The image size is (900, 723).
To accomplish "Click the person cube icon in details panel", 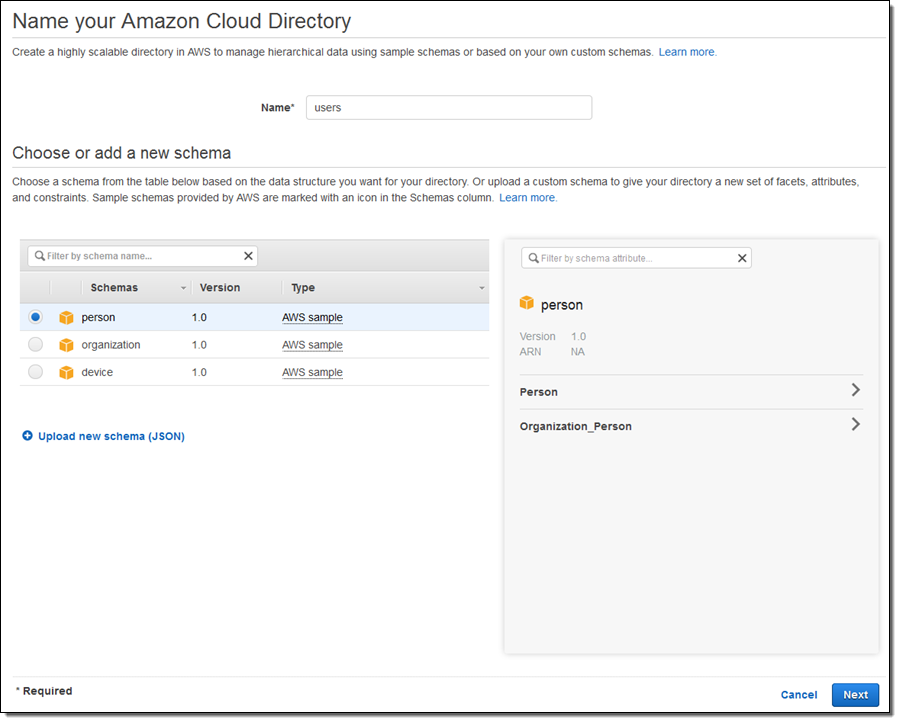I will (527, 303).
